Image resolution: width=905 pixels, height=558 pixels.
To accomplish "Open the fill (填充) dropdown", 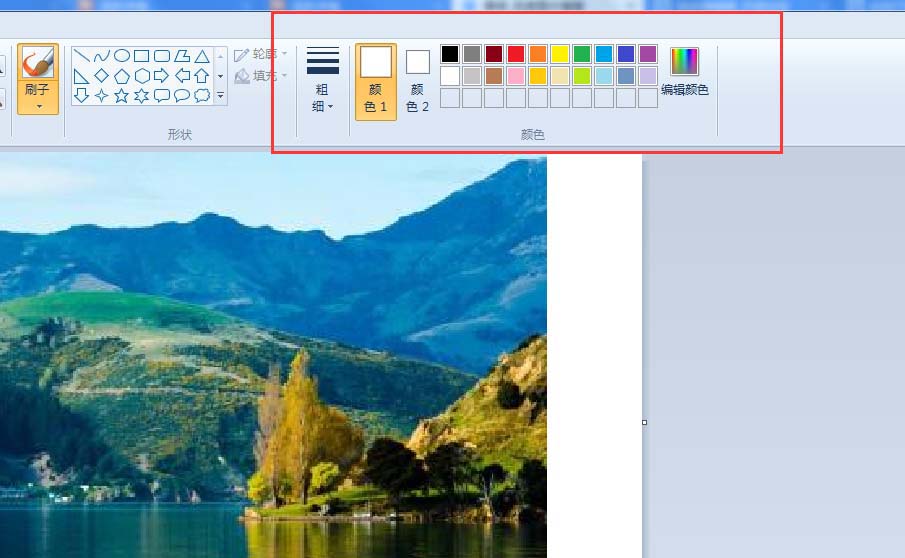I will click(x=261, y=76).
